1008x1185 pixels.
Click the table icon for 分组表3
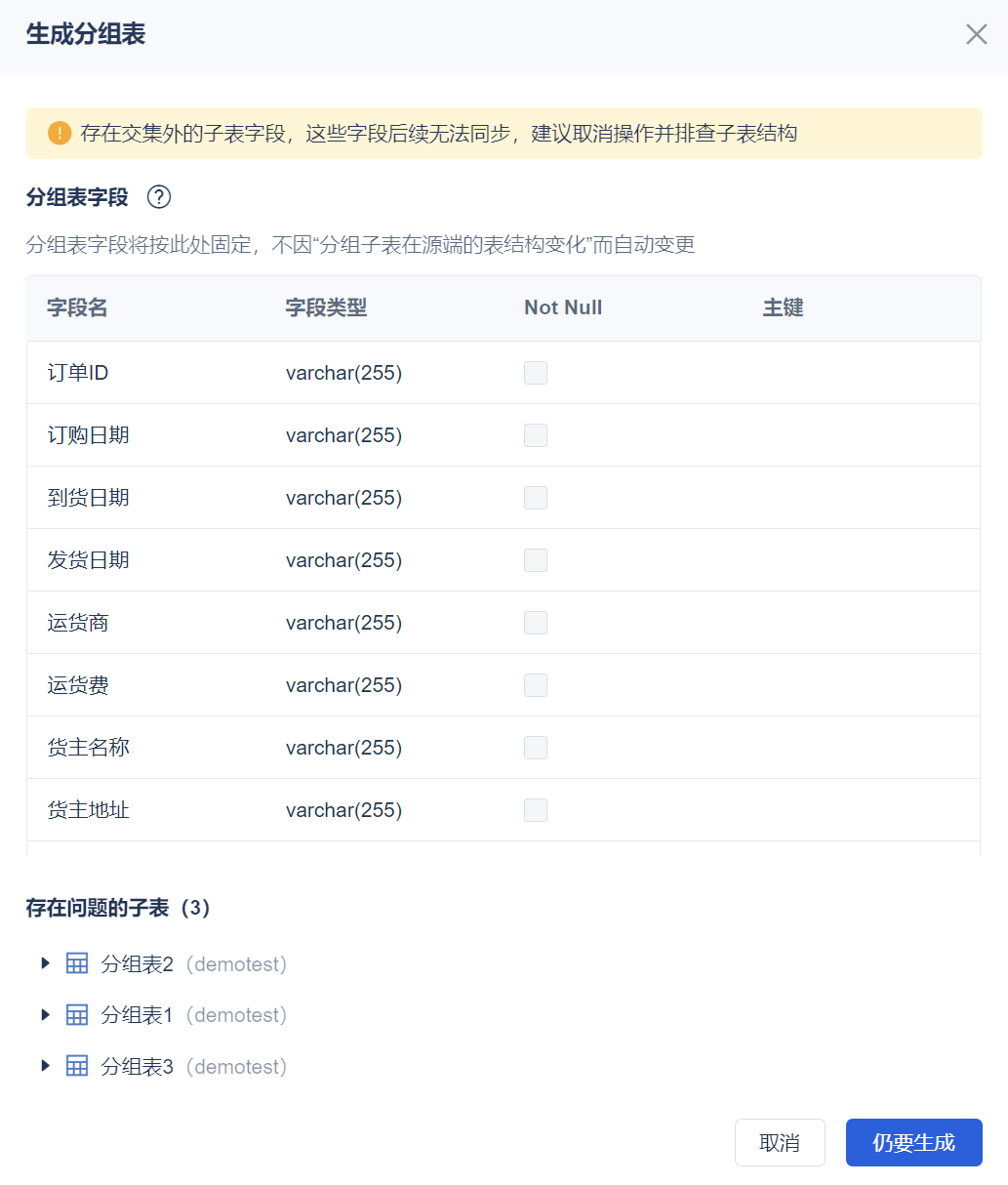77,1066
